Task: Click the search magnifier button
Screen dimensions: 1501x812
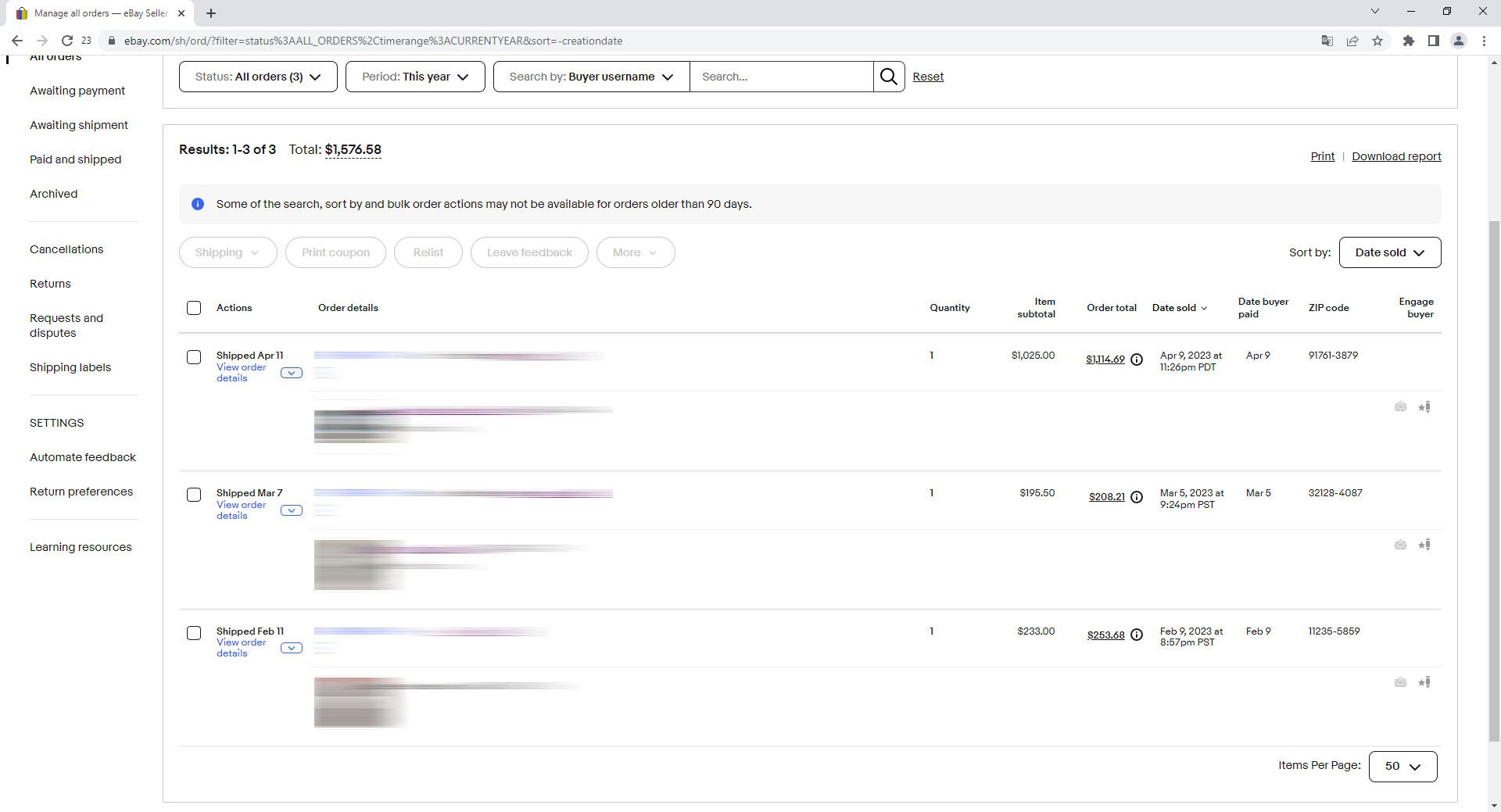Action: (x=889, y=77)
